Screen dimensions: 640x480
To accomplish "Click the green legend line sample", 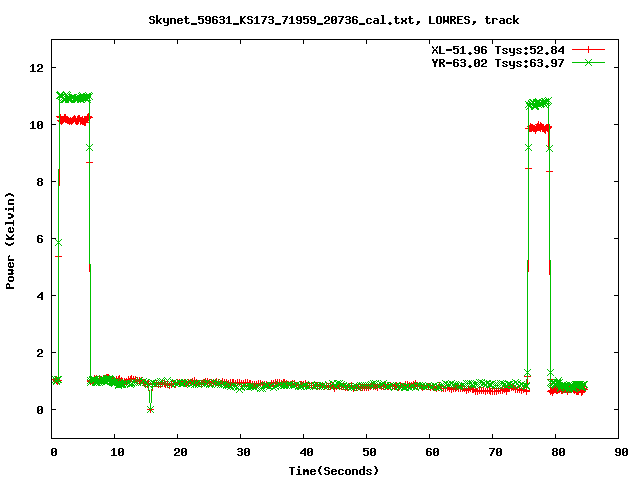I will coord(588,62).
